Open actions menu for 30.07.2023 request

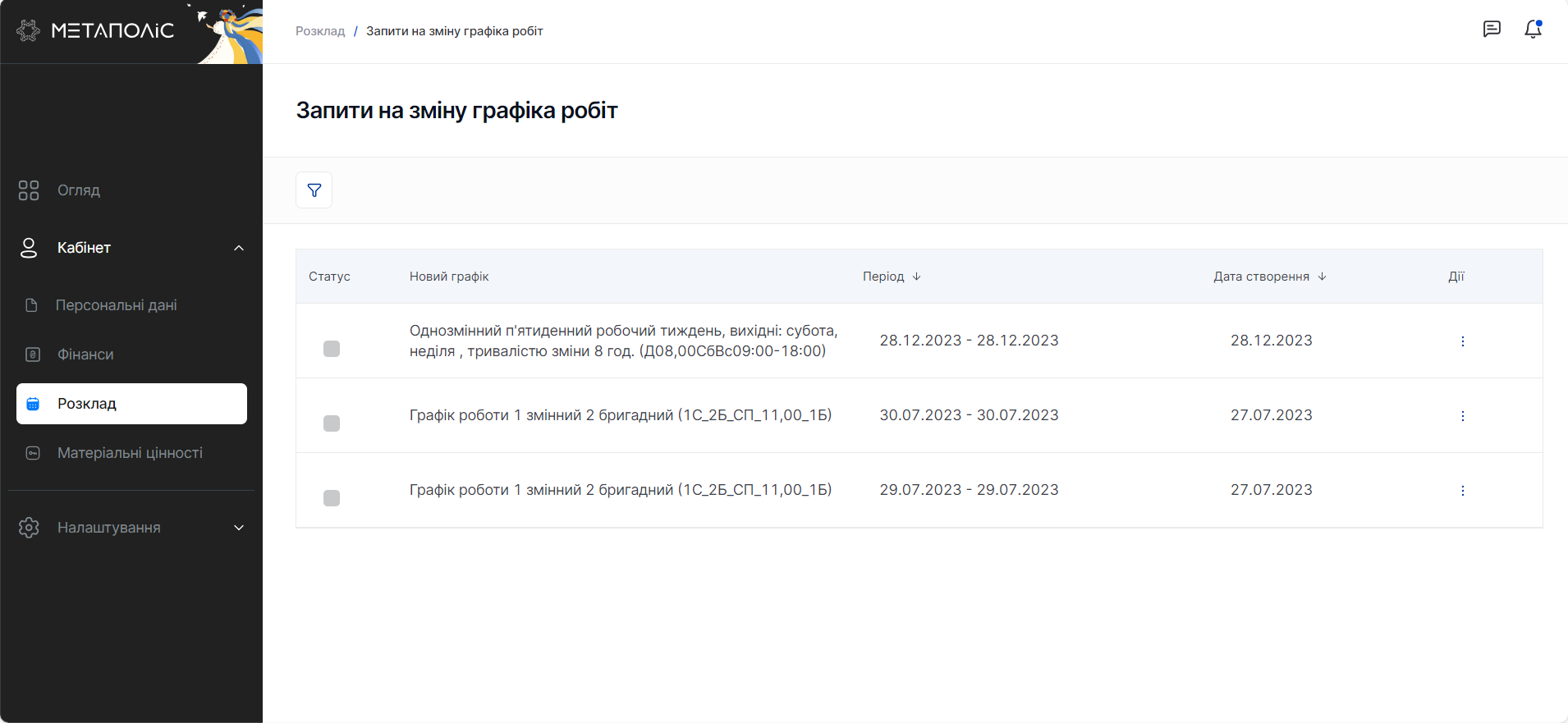click(x=1462, y=416)
